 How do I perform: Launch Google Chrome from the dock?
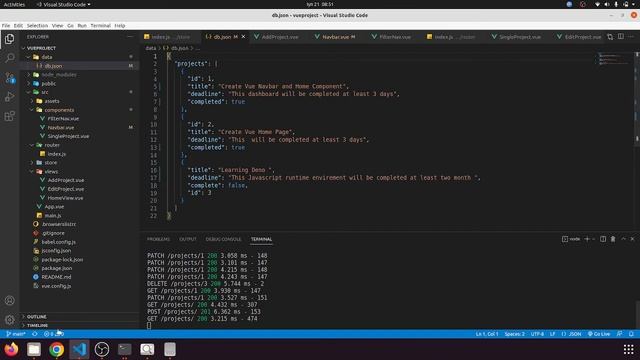[x=57, y=349]
